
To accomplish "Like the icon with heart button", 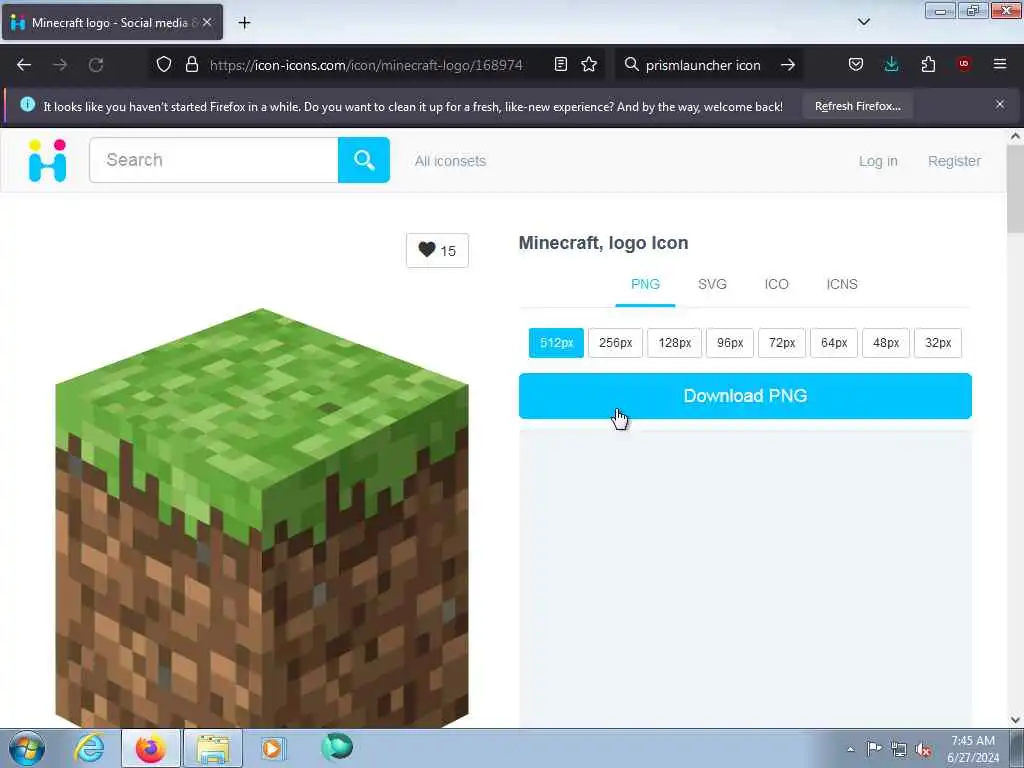I will point(437,250).
